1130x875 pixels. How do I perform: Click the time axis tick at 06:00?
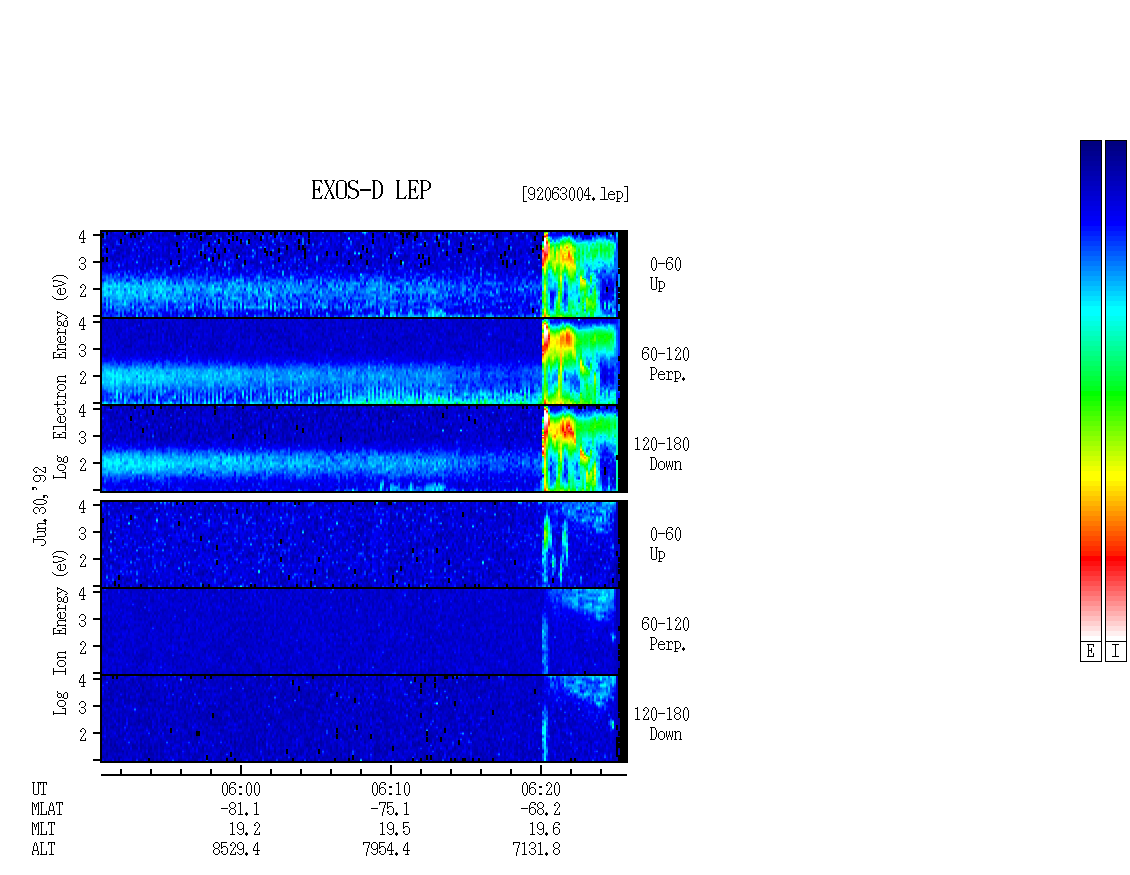tap(241, 769)
